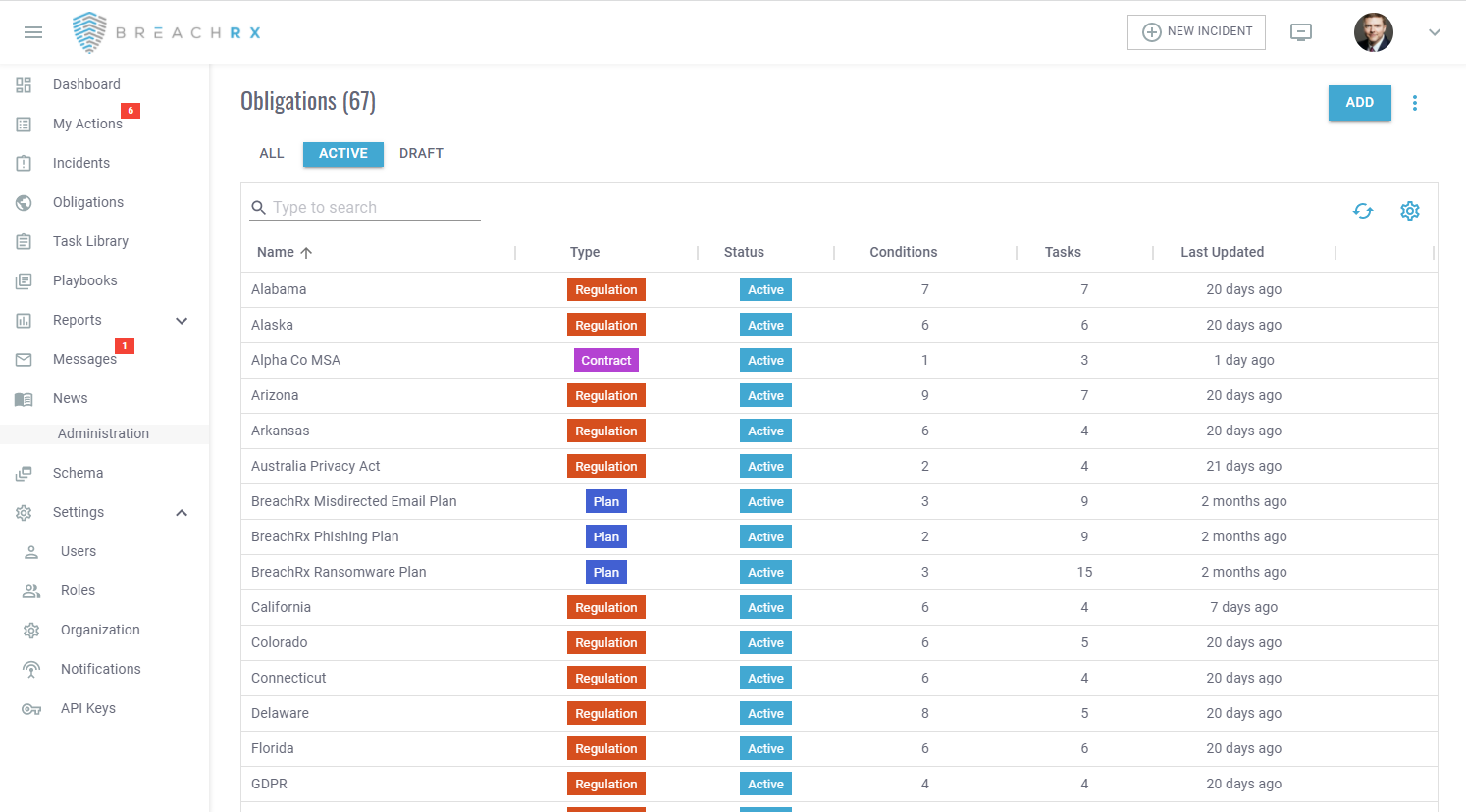1466x812 pixels.
Task: Switch to the ALL obligations tab
Action: pos(272,153)
